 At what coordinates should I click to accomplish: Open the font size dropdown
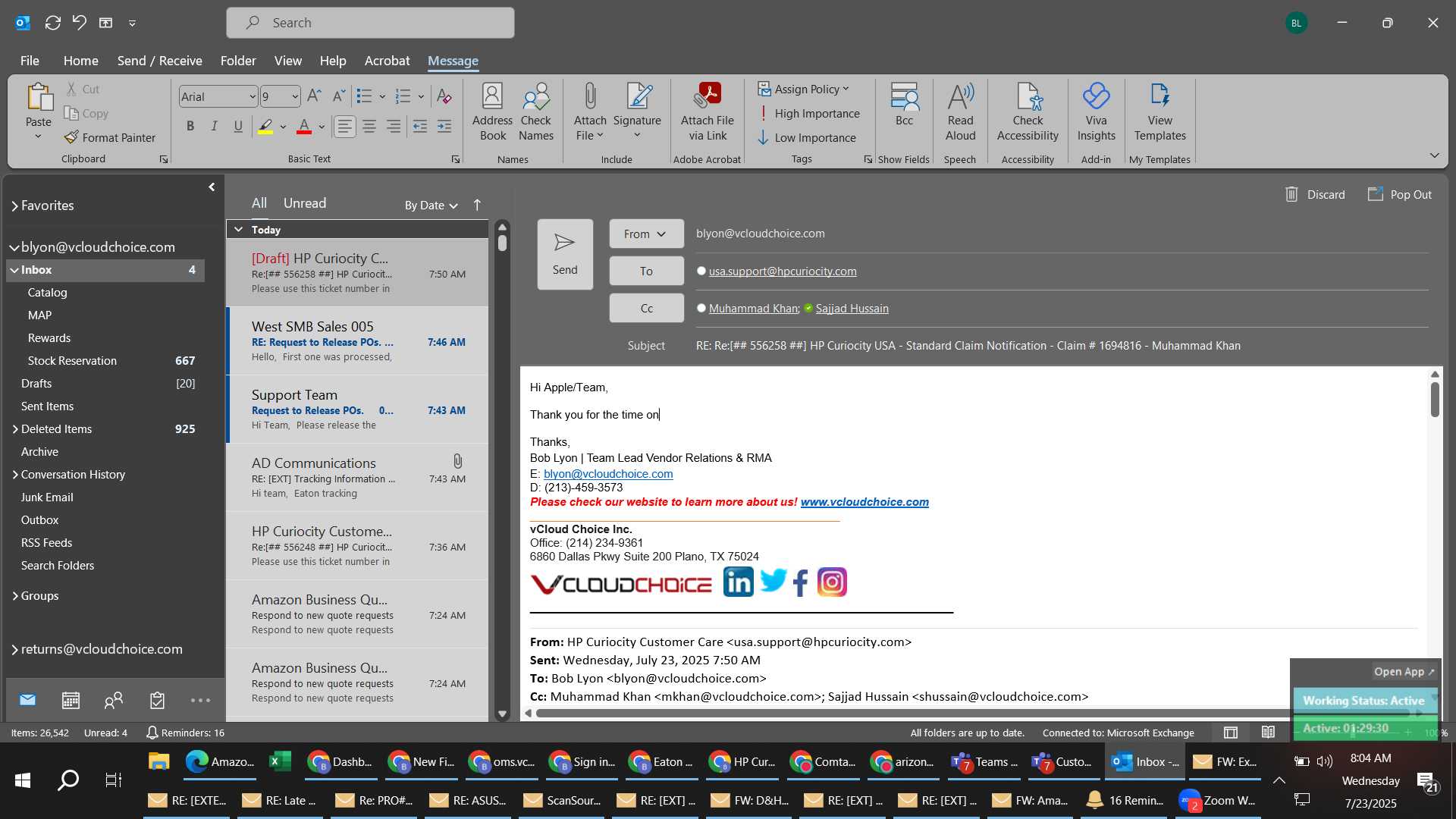295,96
